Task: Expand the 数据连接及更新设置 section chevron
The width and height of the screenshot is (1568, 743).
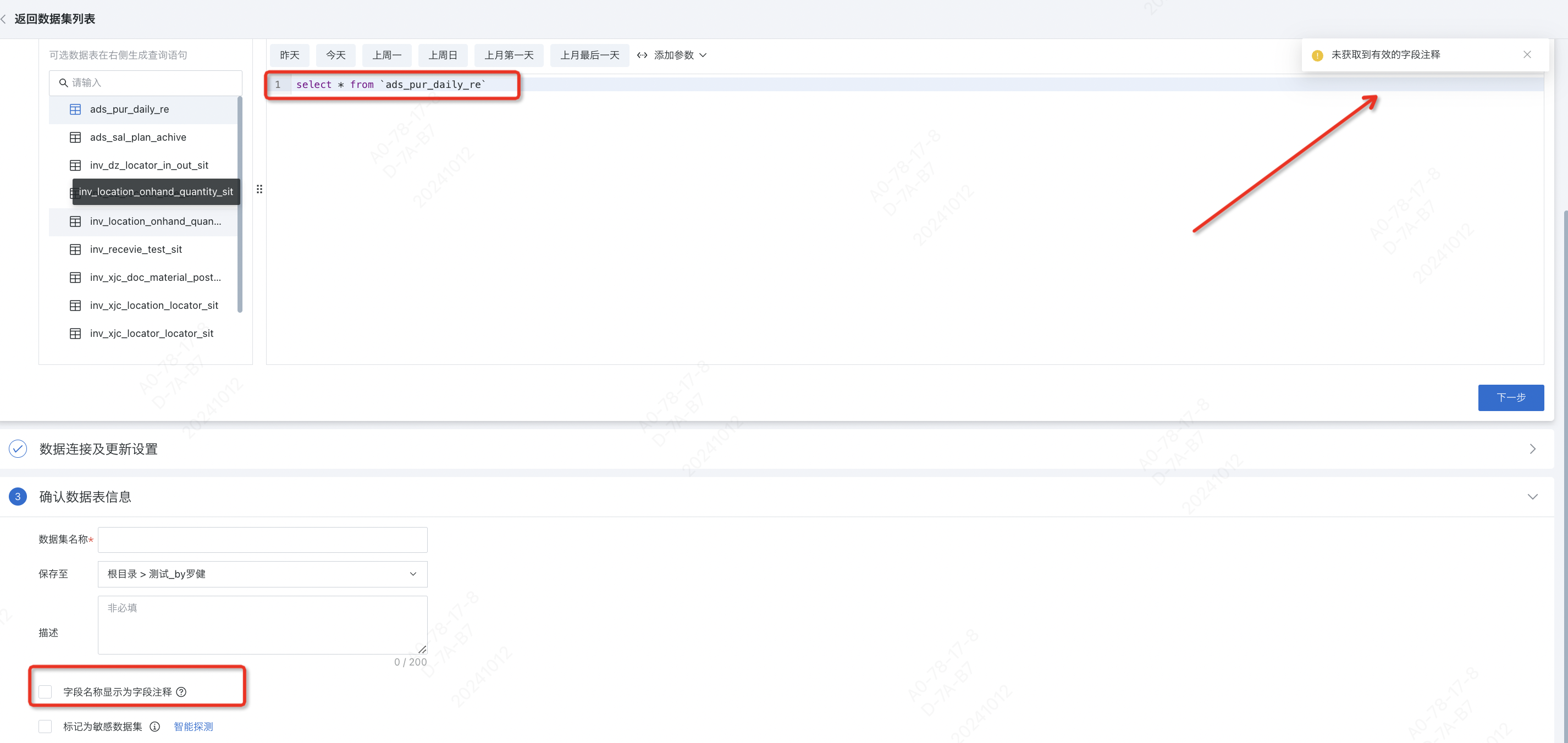Action: pyautogui.click(x=1533, y=449)
